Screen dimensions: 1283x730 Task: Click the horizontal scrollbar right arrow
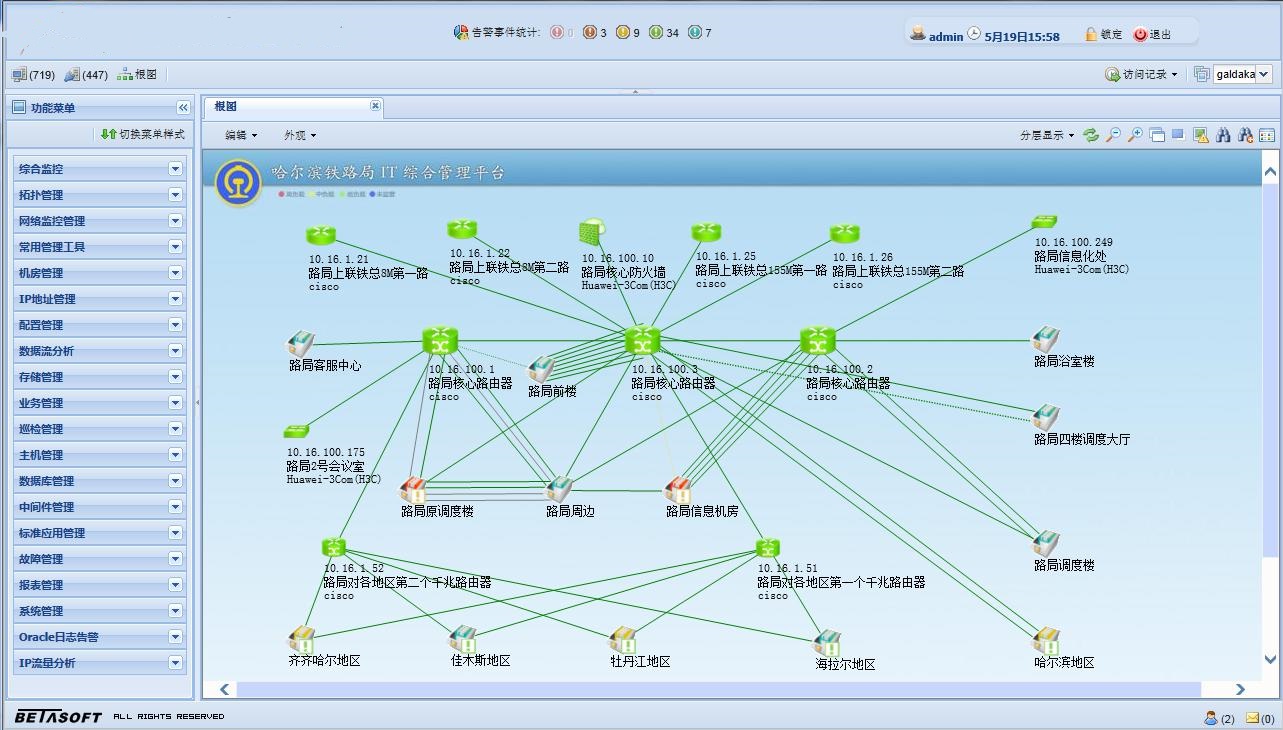click(x=1240, y=689)
